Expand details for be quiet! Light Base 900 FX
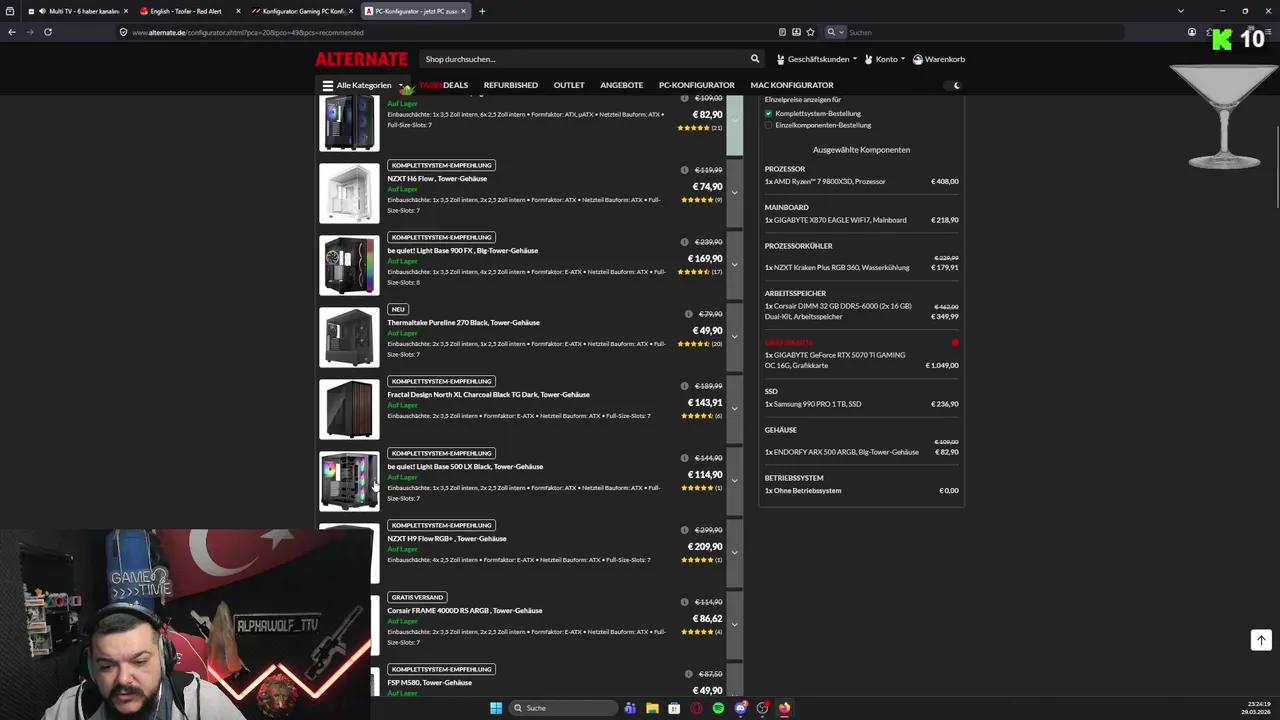 click(734, 265)
